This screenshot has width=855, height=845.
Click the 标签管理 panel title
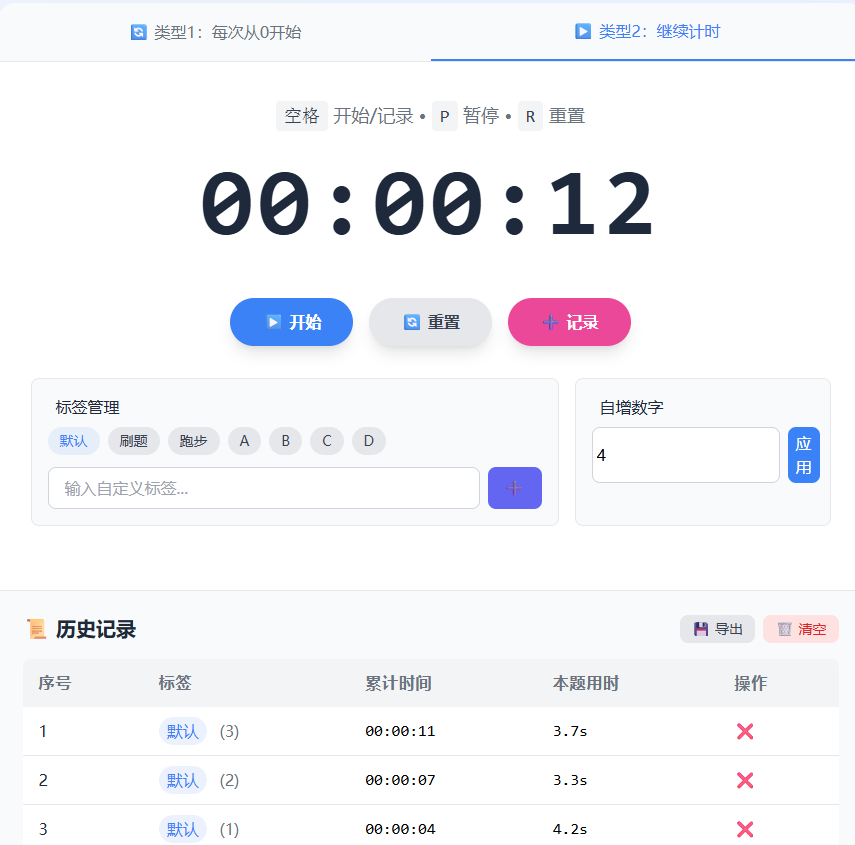coord(87,407)
